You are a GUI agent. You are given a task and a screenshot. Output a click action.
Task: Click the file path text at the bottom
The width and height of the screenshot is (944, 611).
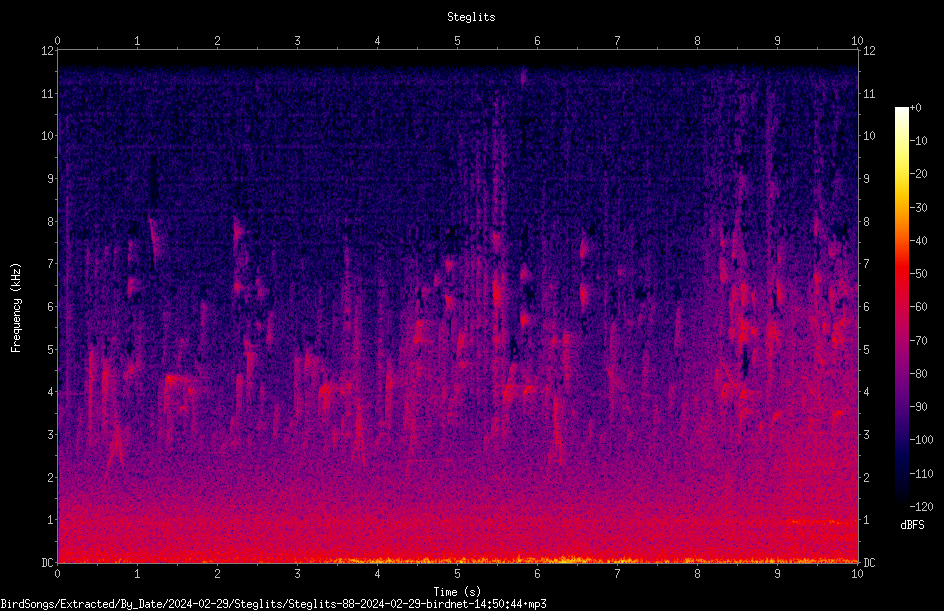coord(273,604)
